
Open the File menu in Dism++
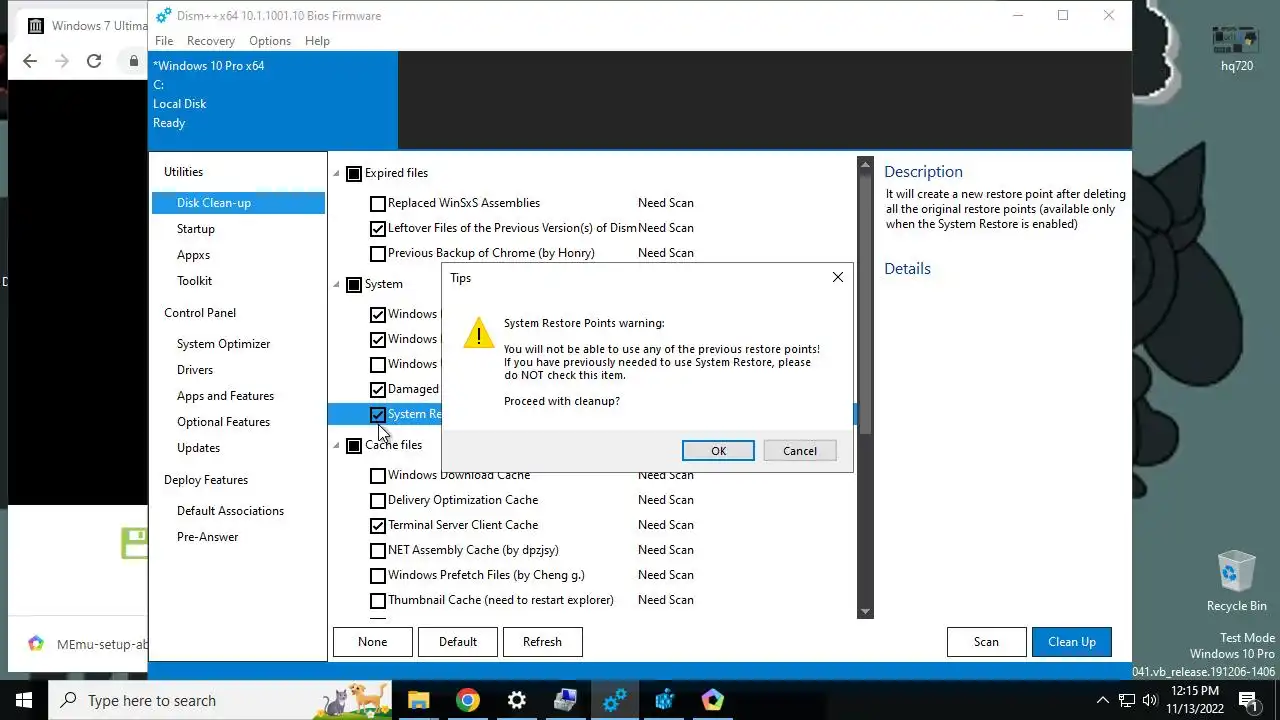click(x=164, y=41)
